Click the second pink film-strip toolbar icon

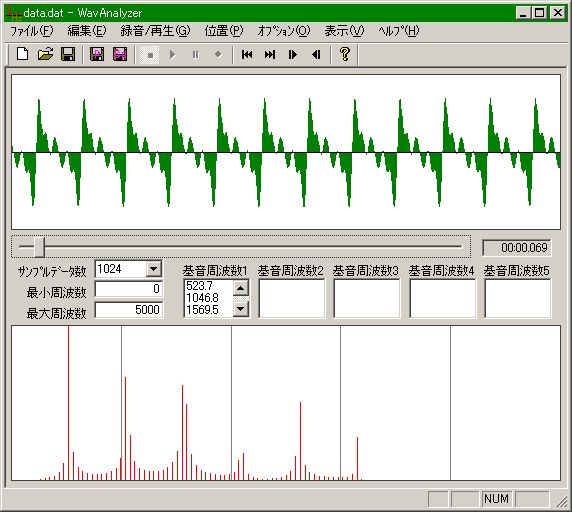click(x=120, y=54)
